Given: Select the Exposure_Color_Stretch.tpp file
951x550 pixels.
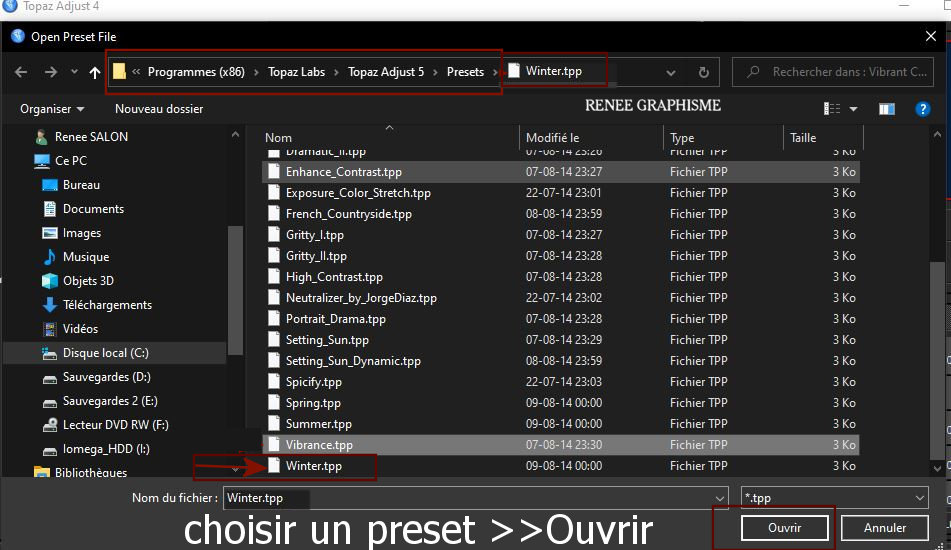Looking at the screenshot, I should (x=560, y=193).
